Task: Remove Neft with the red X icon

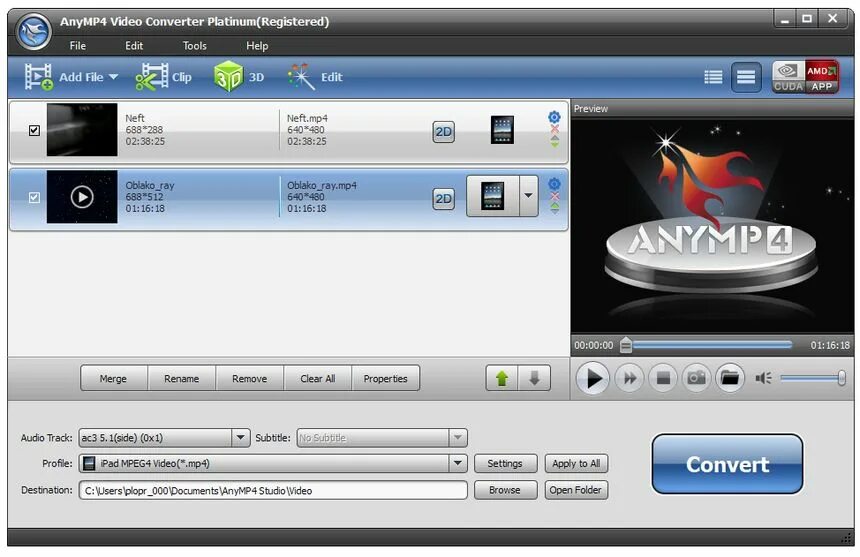Action: pos(555,130)
